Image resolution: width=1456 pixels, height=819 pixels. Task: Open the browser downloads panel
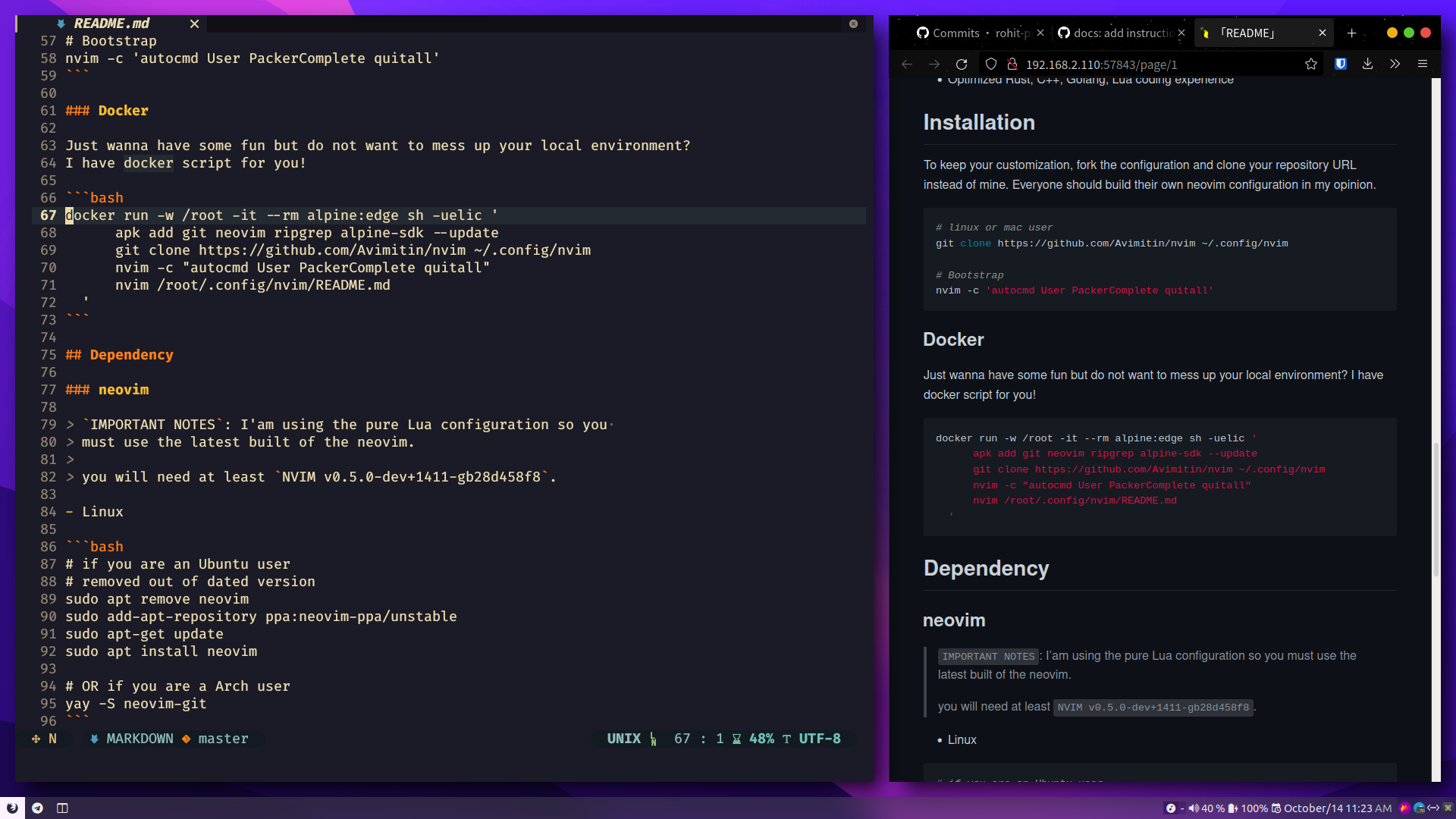(1368, 64)
